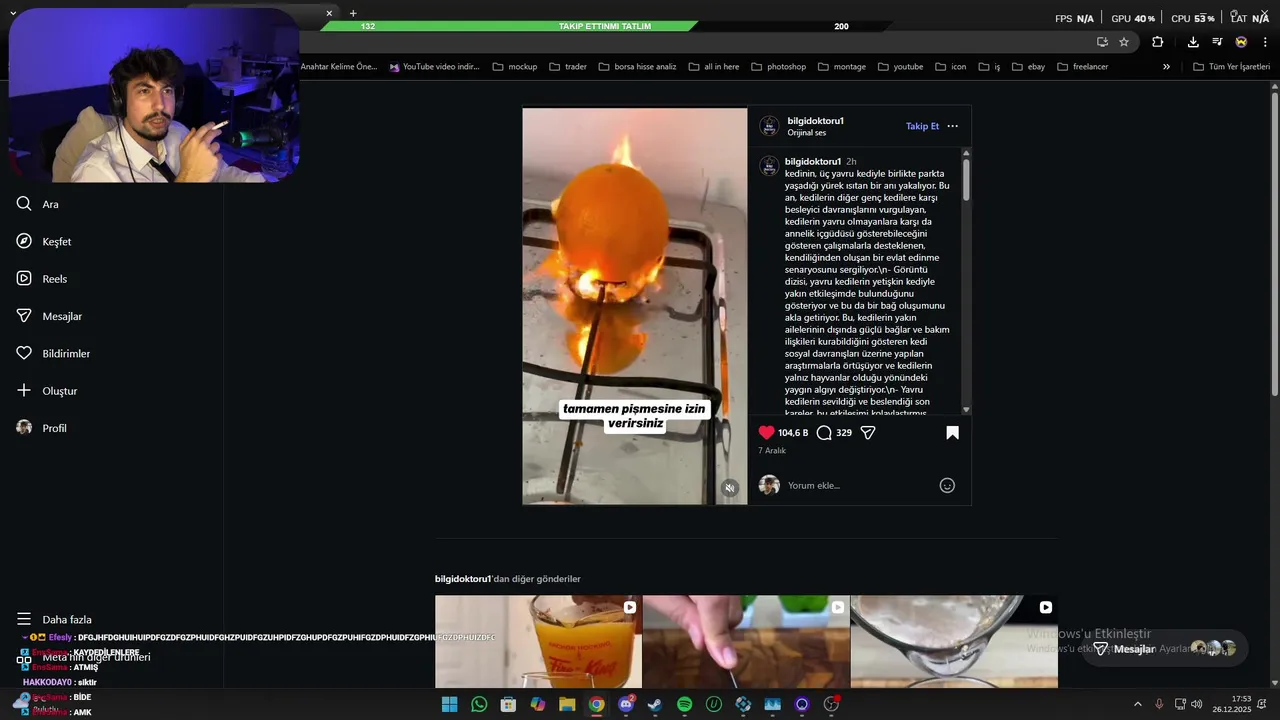Open Instagram search (Ara) in sidebar
Screen dimensions: 1280x720
point(37,204)
